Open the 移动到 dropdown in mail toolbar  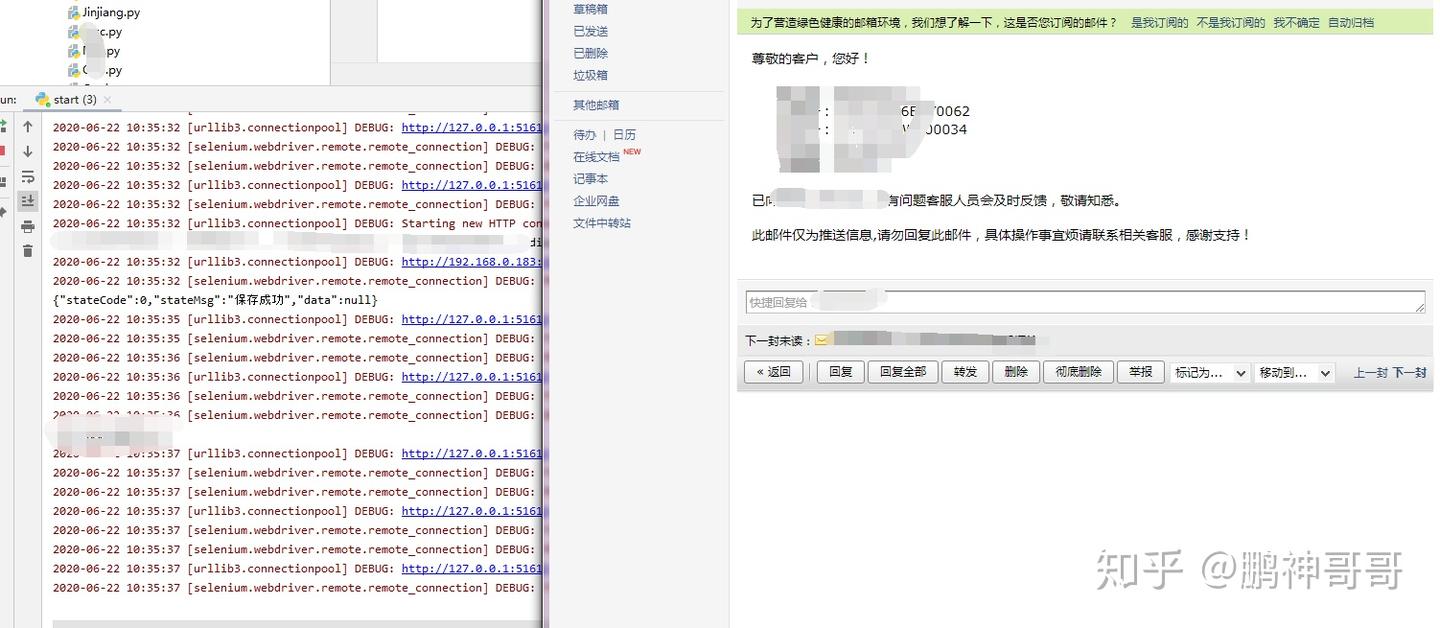click(x=1294, y=371)
